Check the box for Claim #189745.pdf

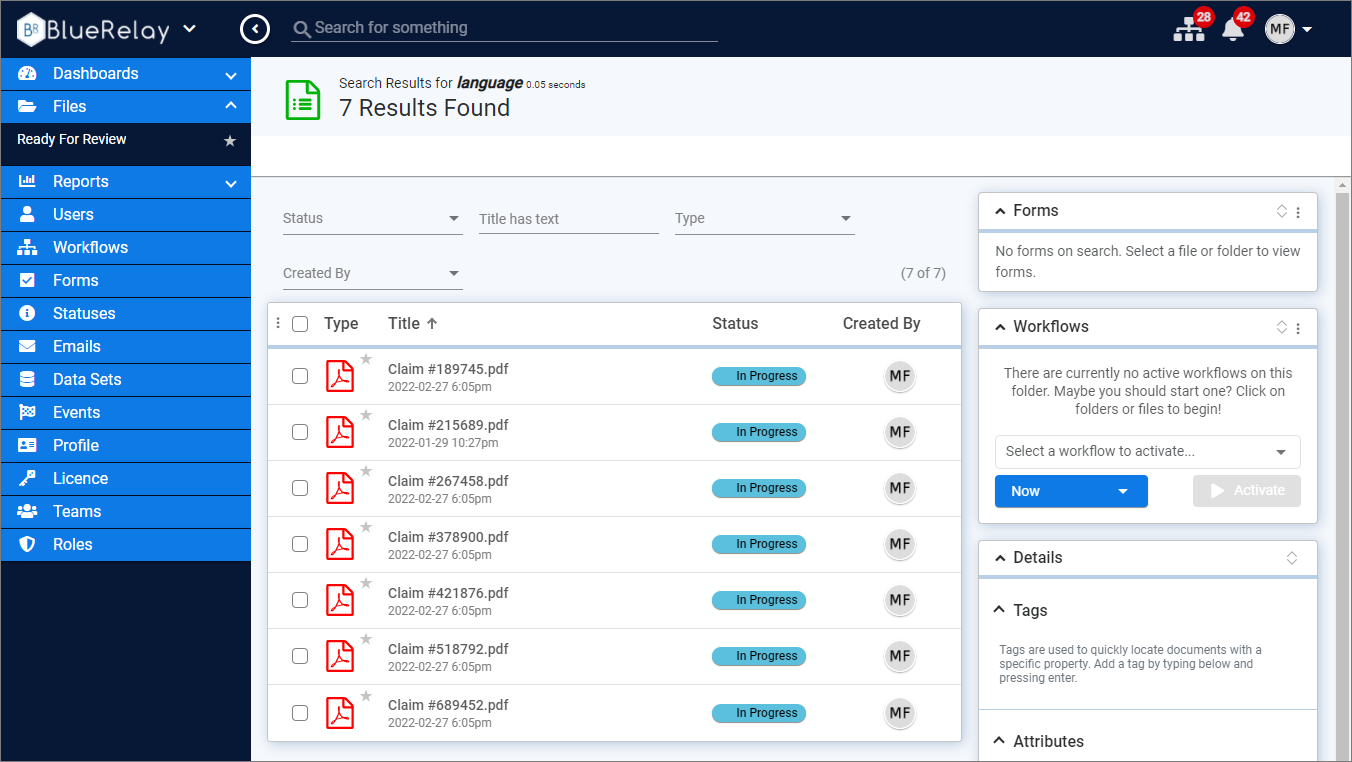300,376
